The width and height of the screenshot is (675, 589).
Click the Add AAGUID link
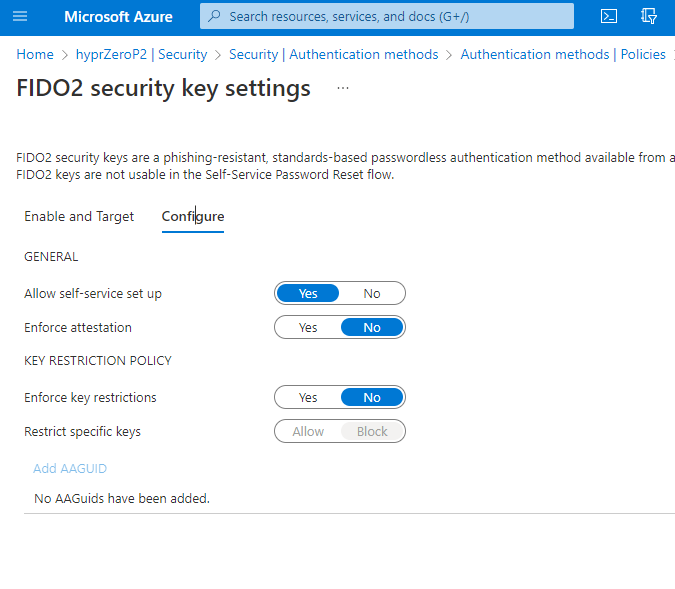pos(70,468)
